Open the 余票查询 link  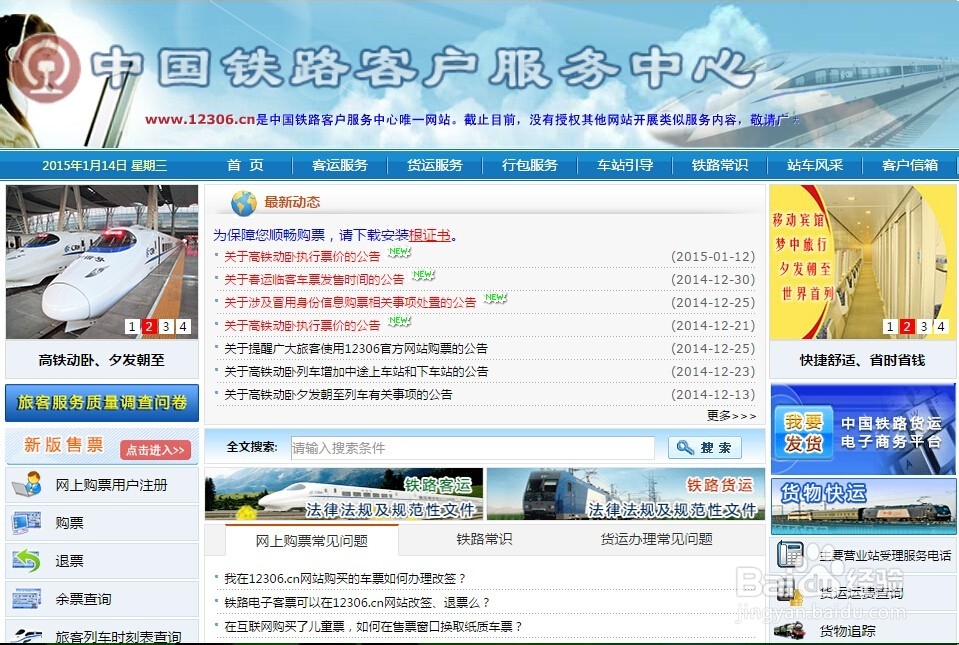pyautogui.click(x=83, y=599)
